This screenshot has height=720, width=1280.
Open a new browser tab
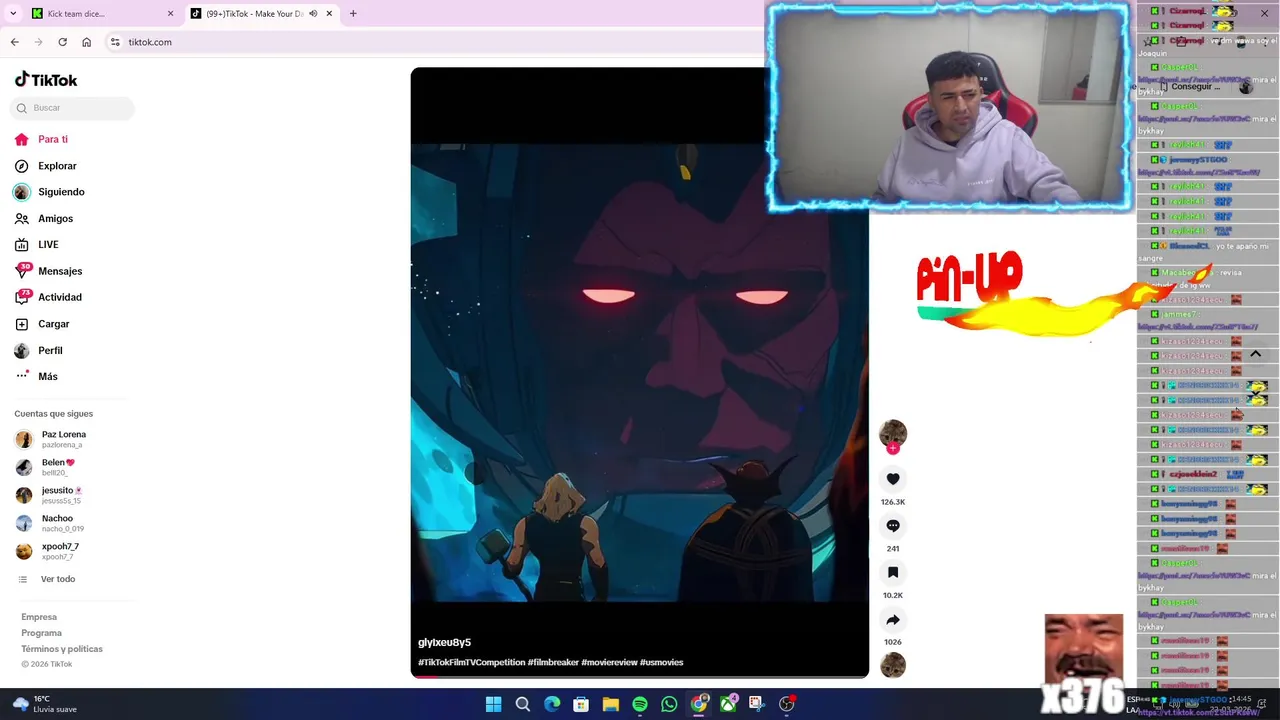click(x=353, y=14)
